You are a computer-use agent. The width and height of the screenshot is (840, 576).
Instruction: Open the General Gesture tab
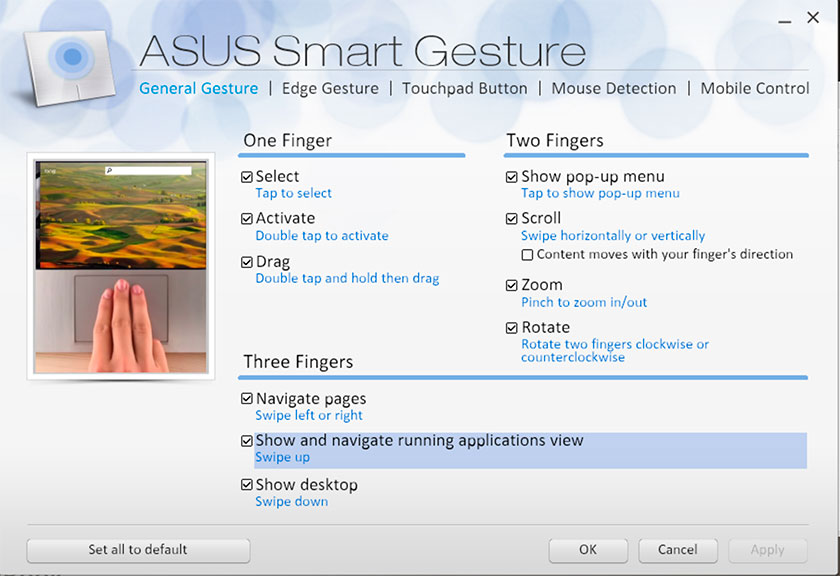pyautogui.click(x=198, y=88)
